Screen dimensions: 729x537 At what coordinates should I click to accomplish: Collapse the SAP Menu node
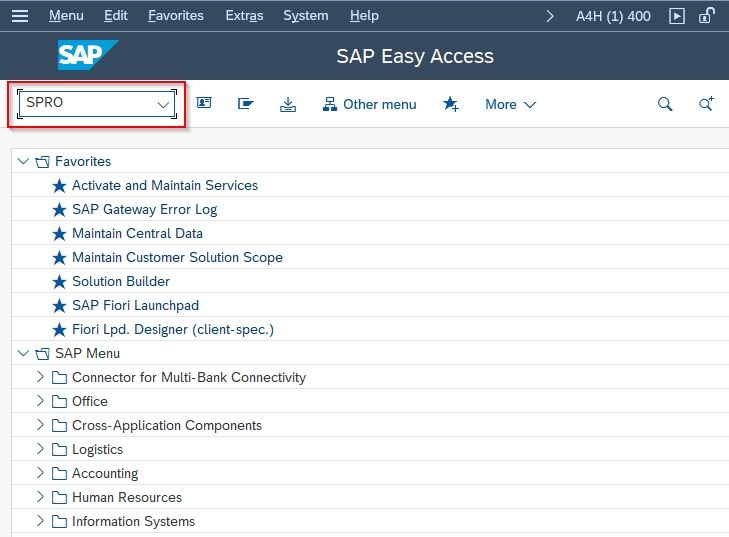(x=23, y=353)
